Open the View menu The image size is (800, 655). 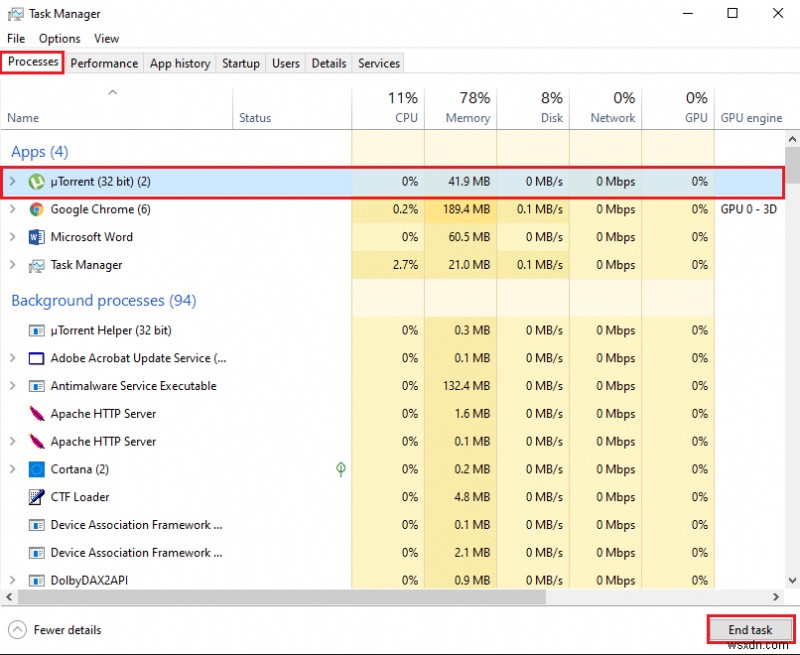pos(106,38)
